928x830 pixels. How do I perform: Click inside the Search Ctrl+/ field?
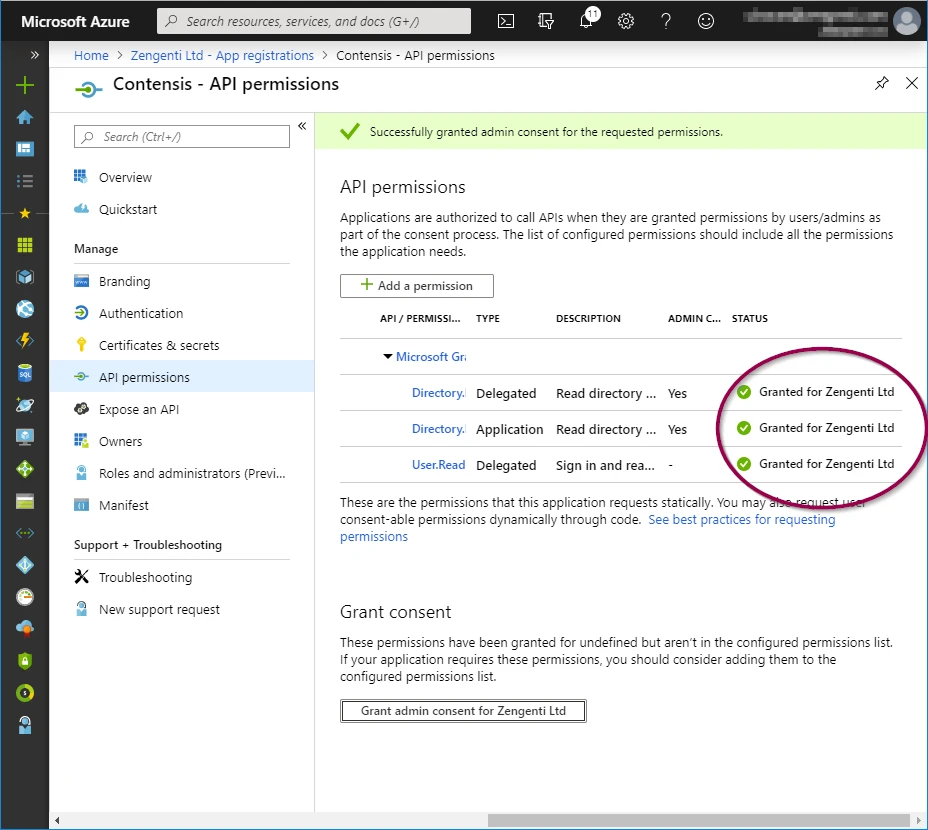180,136
